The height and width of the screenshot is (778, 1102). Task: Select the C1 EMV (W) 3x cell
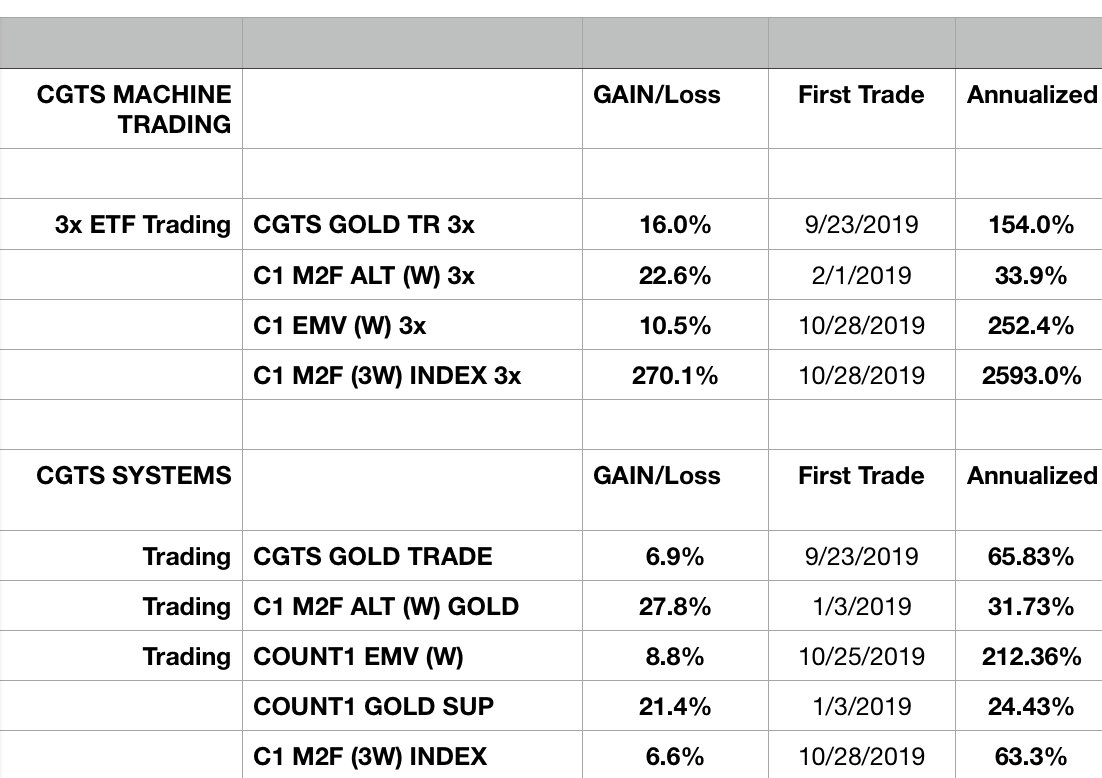click(x=345, y=325)
